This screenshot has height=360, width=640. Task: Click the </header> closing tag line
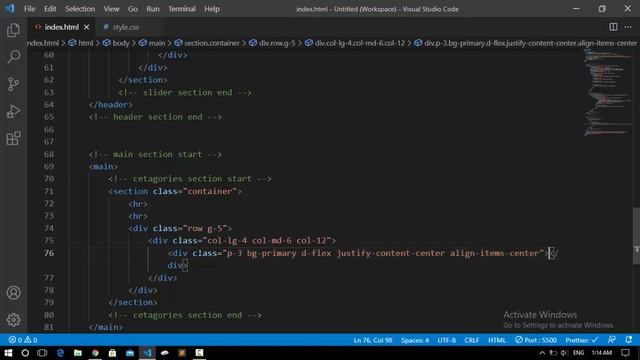111,104
